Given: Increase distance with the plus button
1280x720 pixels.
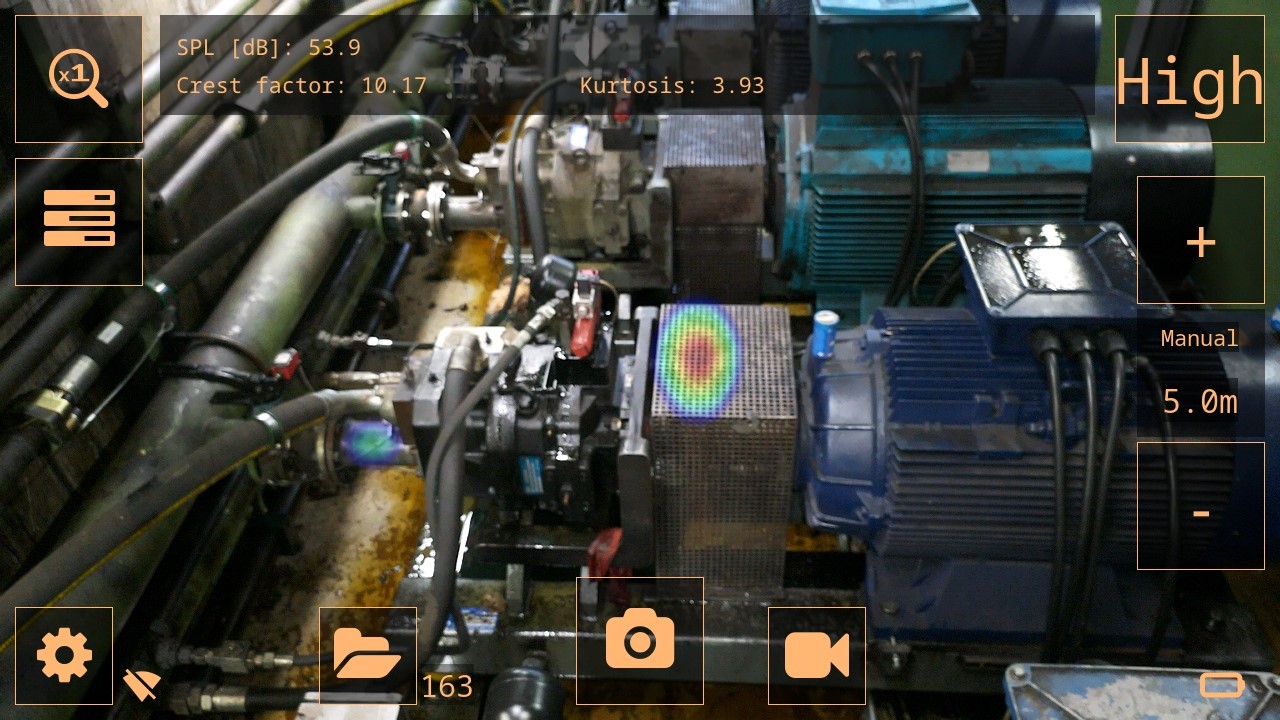Looking at the screenshot, I should 1201,240.
